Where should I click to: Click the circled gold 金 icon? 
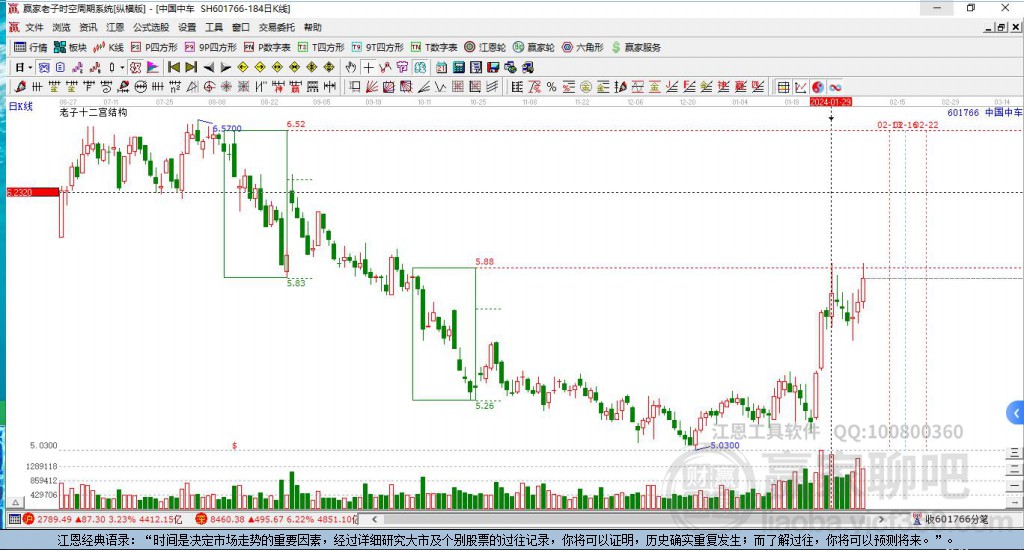(x=586, y=87)
